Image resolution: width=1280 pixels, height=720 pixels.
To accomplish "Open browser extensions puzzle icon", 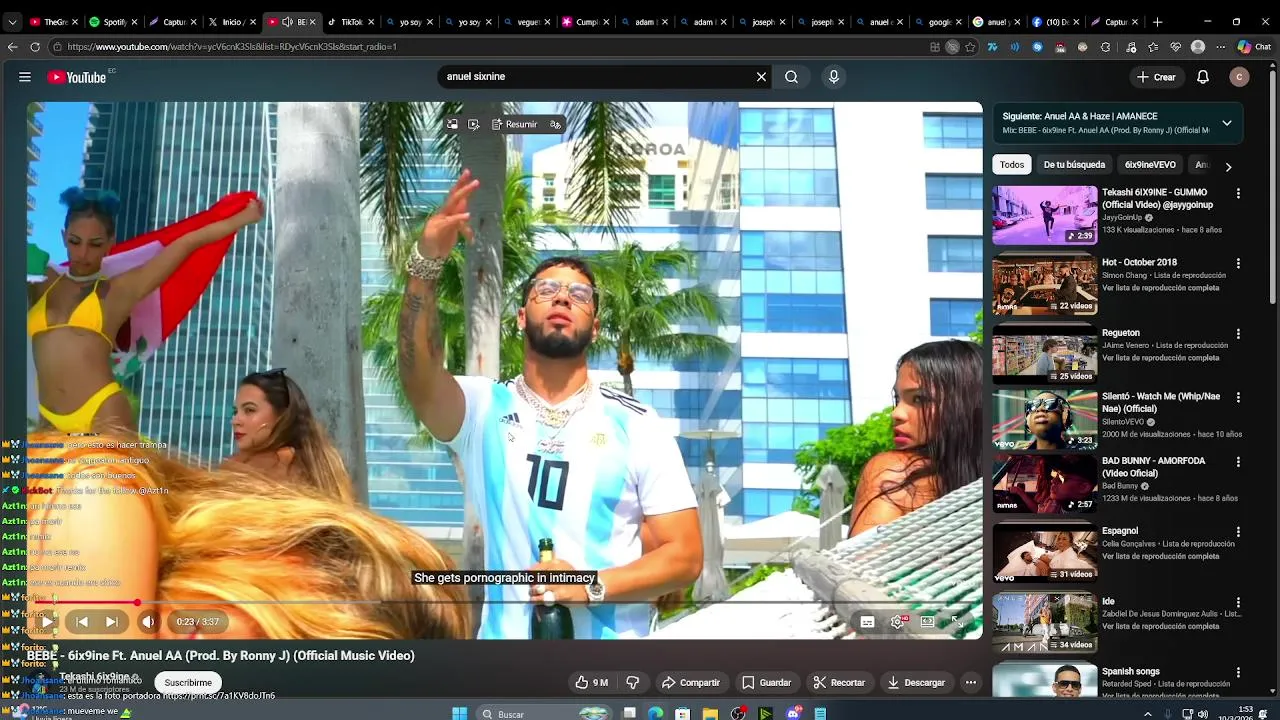I will tap(1105, 47).
